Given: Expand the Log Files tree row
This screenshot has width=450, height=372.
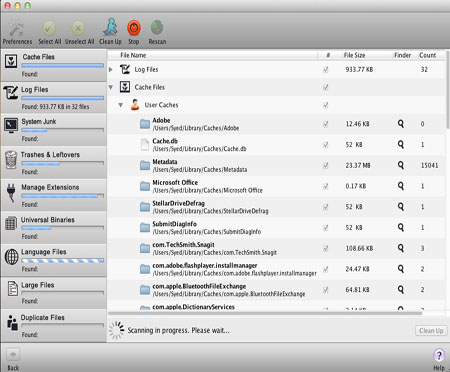Looking at the screenshot, I should (x=111, y=69).
